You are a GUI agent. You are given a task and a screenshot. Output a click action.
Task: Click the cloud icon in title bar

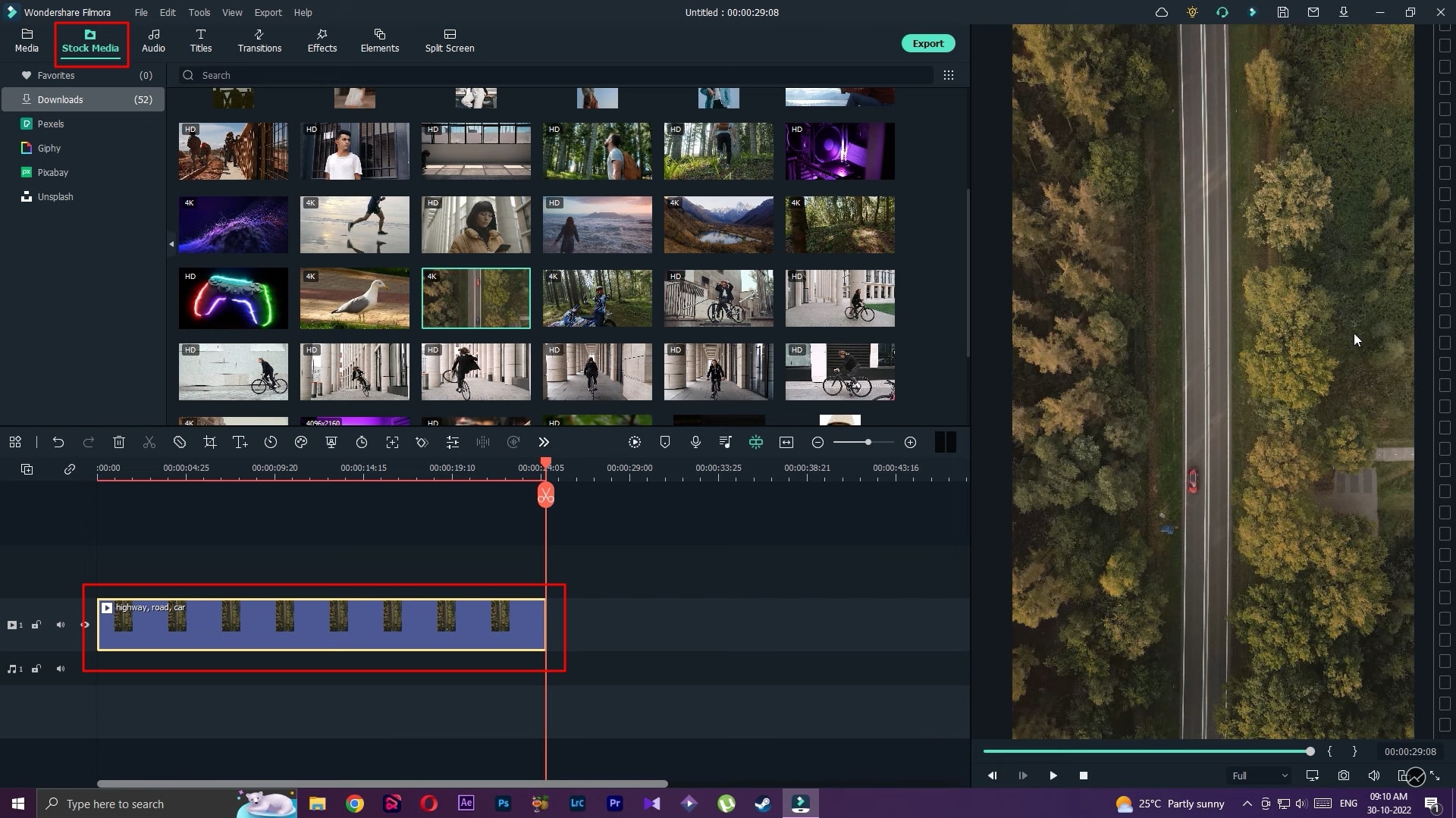1162,12
